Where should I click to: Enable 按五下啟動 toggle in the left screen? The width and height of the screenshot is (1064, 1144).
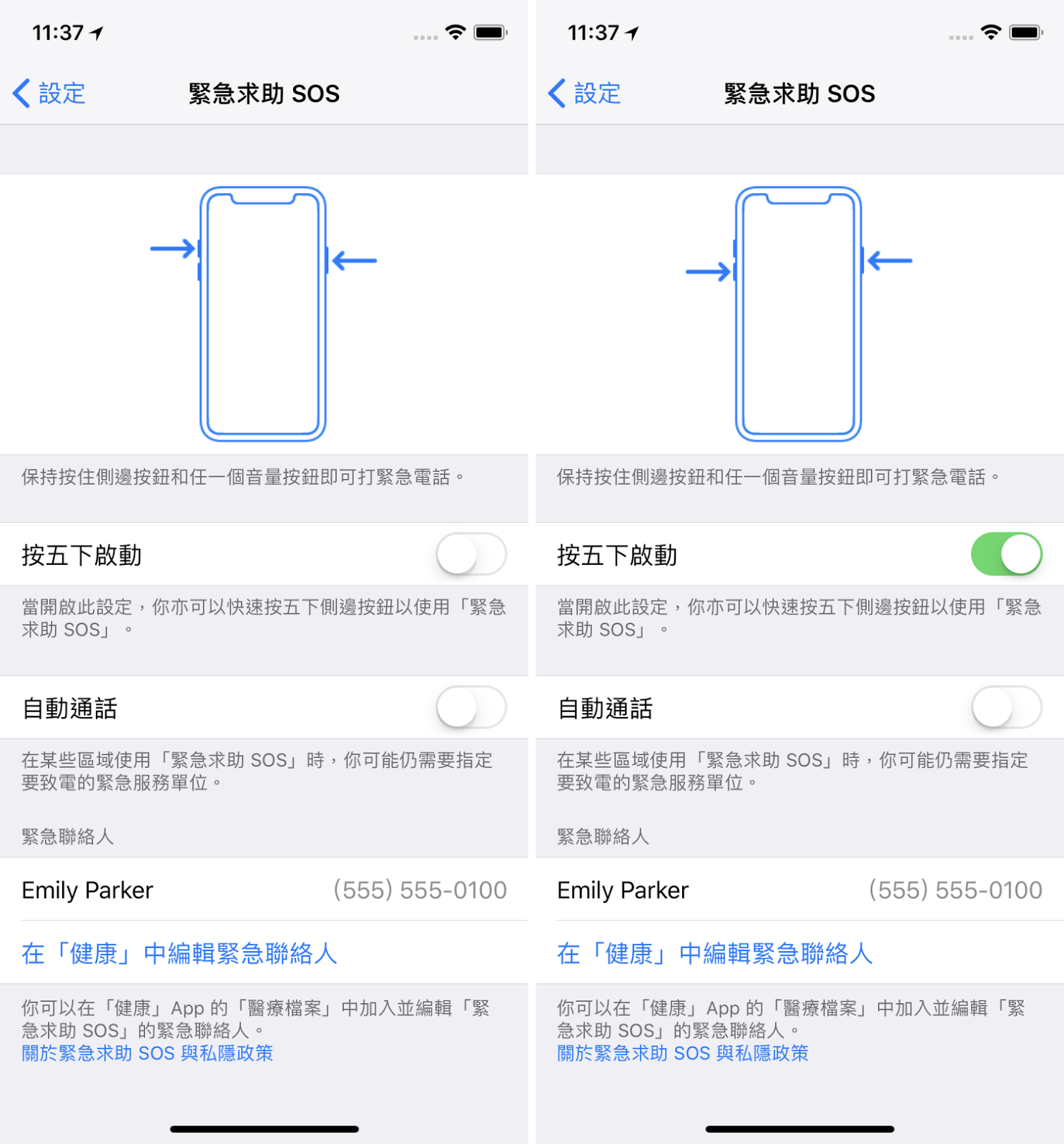tap(471, 554)
